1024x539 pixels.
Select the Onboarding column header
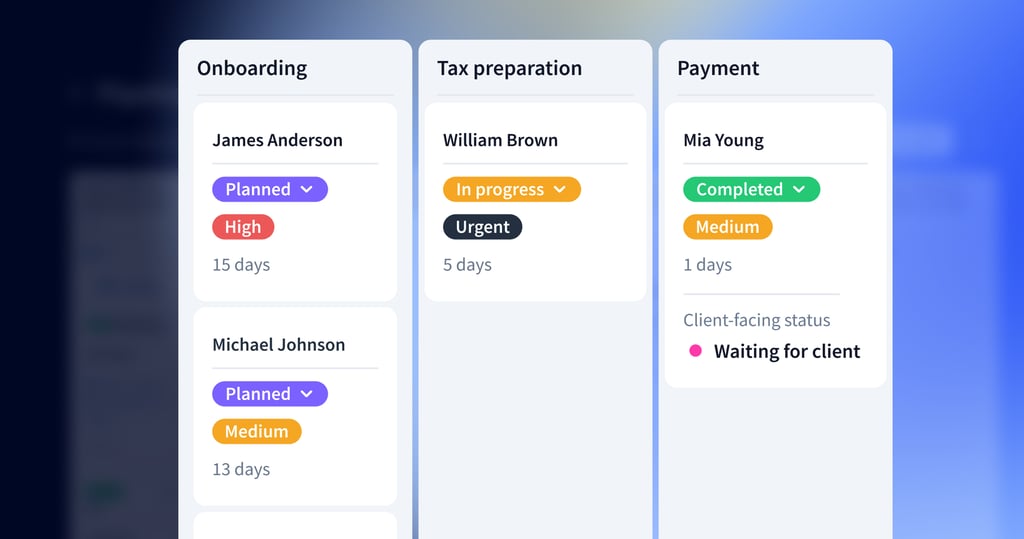tap(252, 69)
